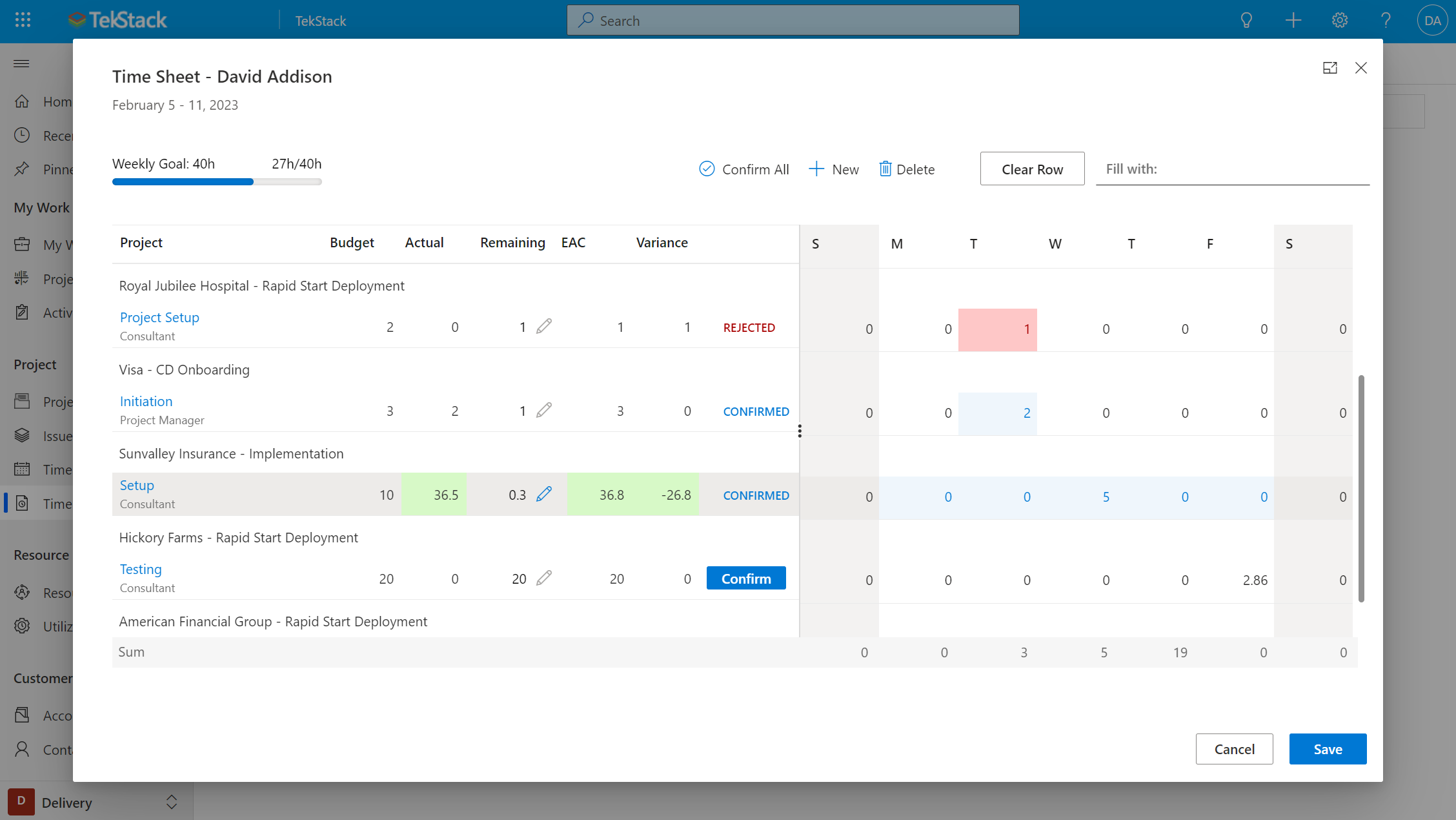The width and height of the screenshot is (1456, 820).
Task: Click the edit pencil beside Setup remaining 0.3
Action: 544,494
